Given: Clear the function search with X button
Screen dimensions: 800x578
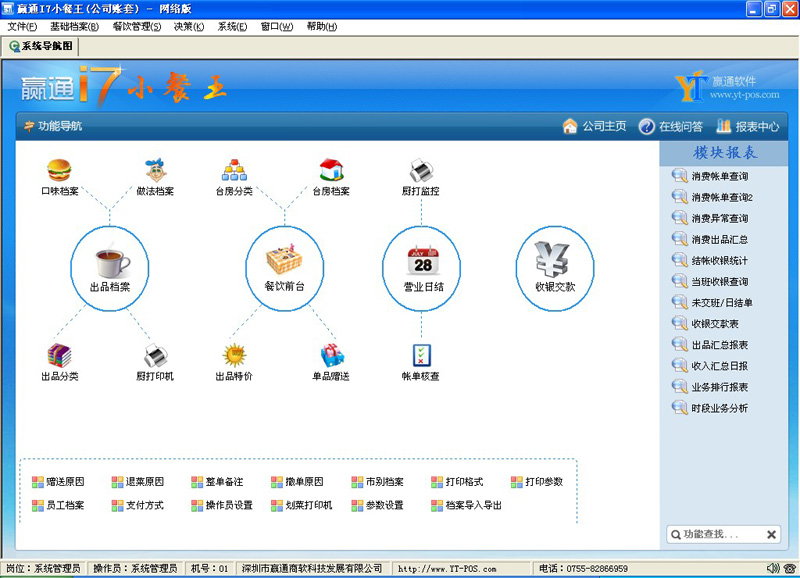Looking at the screenshot, I should 771,535.
